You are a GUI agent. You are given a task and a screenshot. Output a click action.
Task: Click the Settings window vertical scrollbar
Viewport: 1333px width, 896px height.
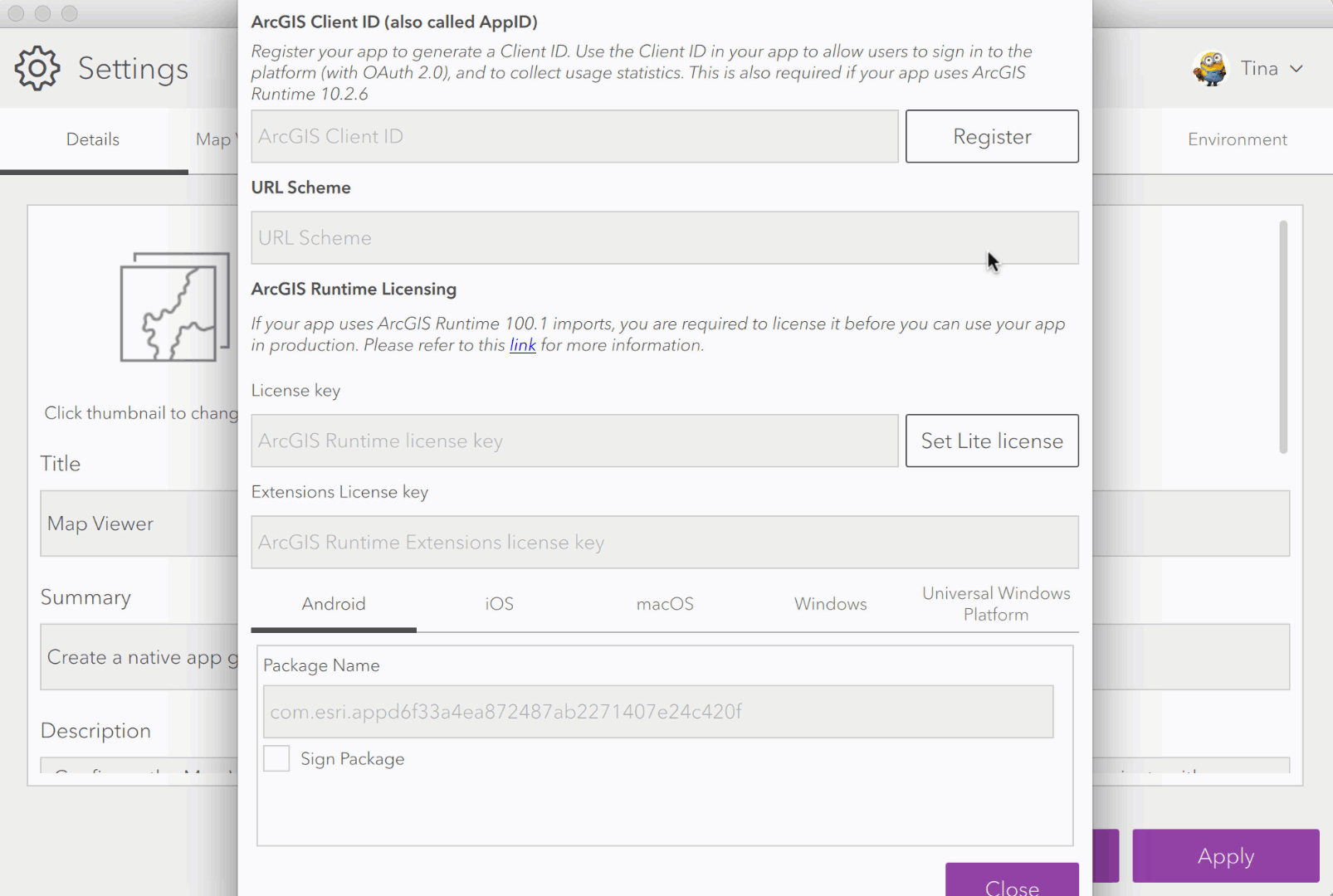tap(1283, 337)
